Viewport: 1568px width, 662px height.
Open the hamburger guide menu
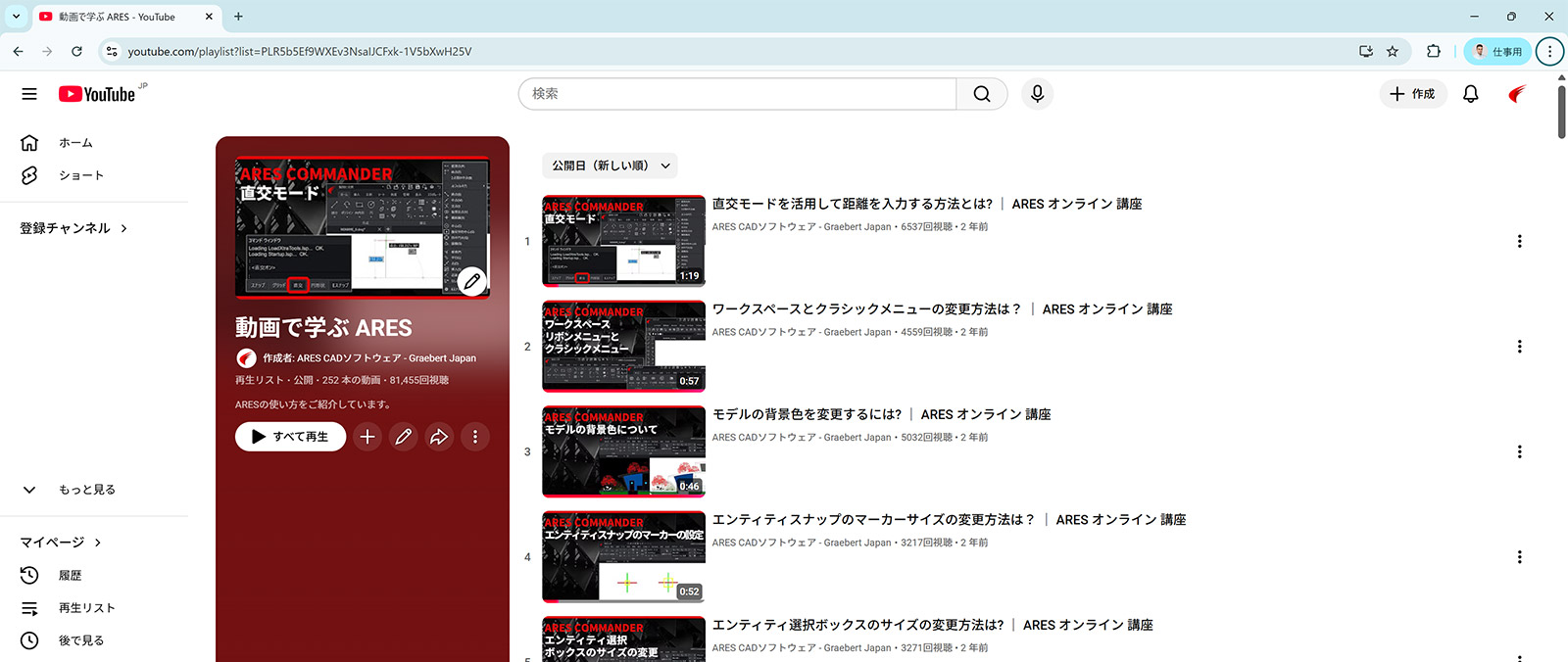[29, 94]
